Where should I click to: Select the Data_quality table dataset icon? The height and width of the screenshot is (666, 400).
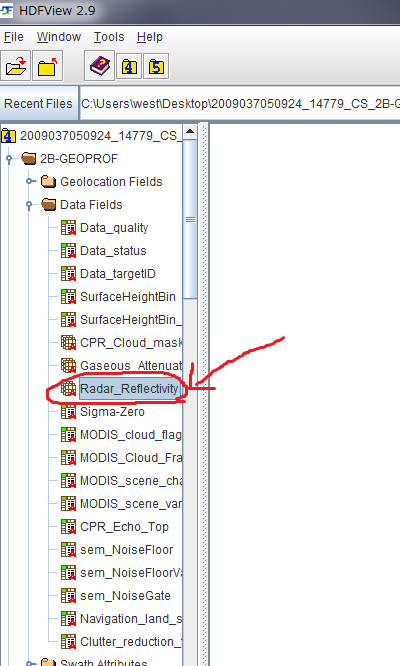(x=68, y=228)
